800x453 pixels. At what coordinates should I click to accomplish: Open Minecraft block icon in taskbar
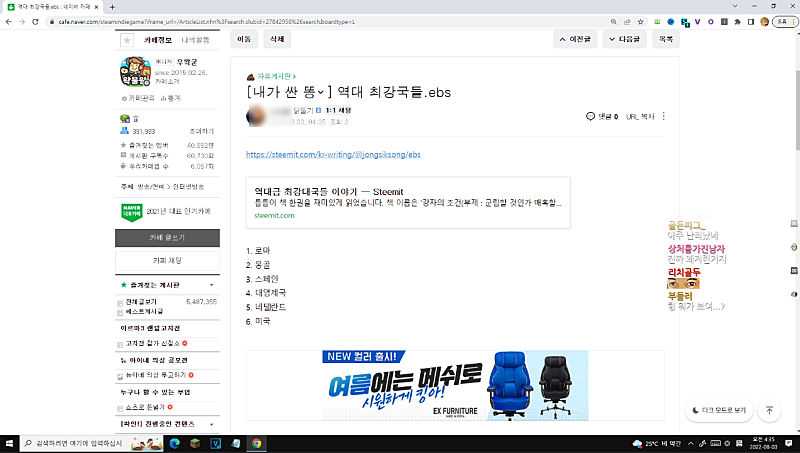(x=195, y=444)
